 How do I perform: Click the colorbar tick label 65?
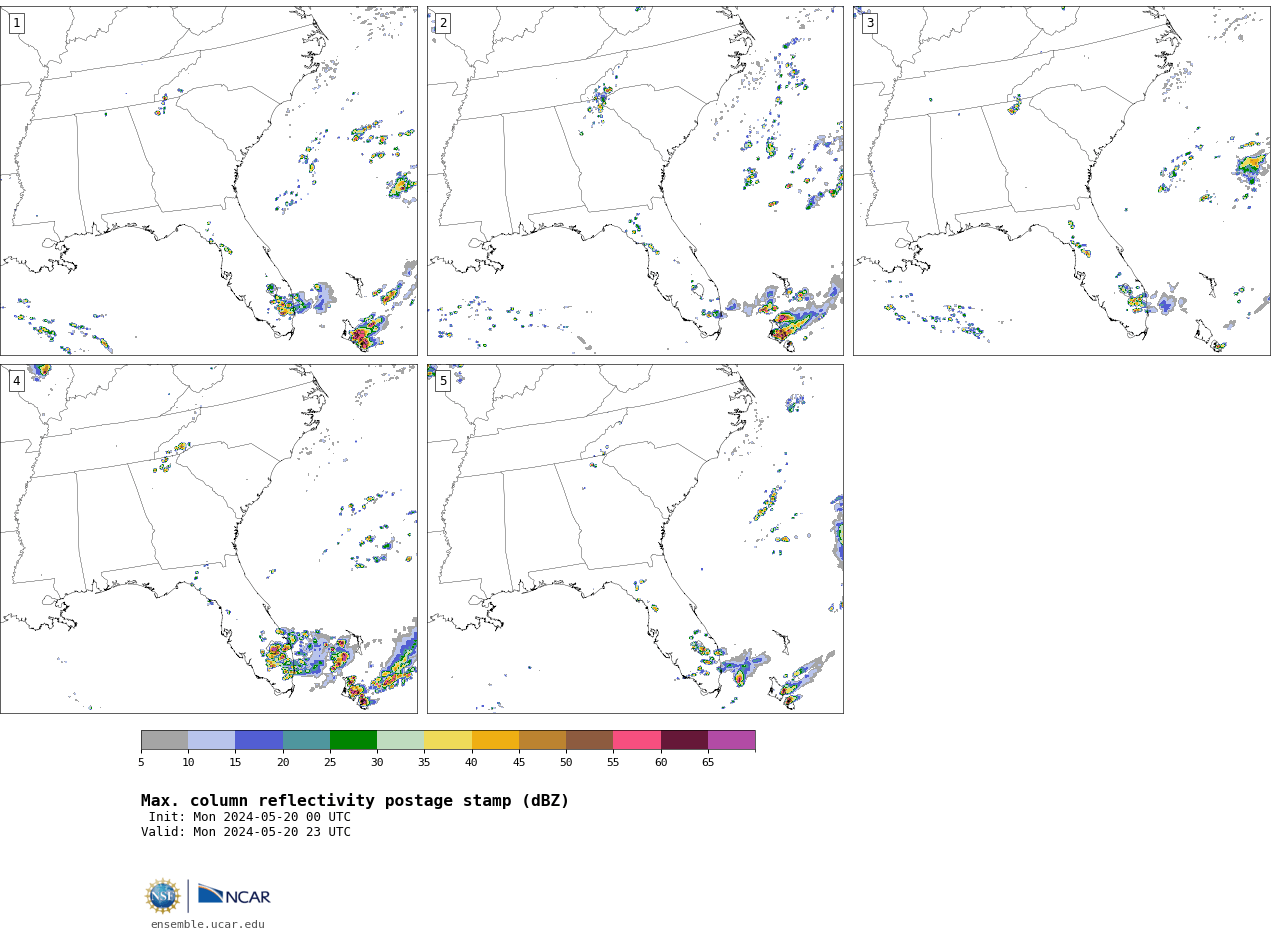708,763
